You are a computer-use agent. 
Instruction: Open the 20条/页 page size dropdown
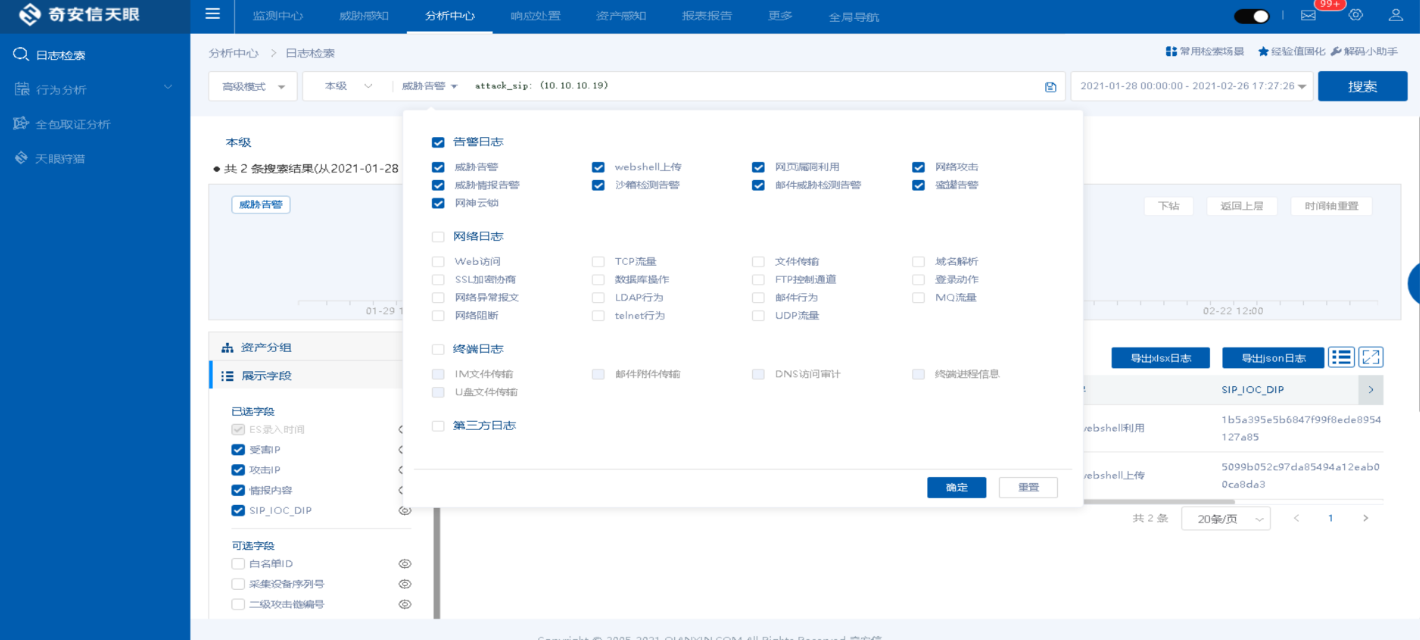(1225, 518)
